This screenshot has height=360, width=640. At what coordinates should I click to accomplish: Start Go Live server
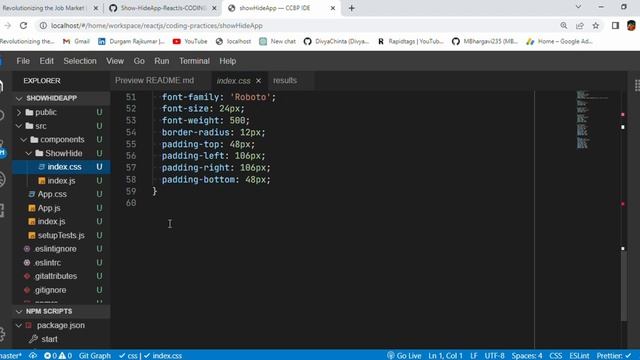tap(404, 356)
